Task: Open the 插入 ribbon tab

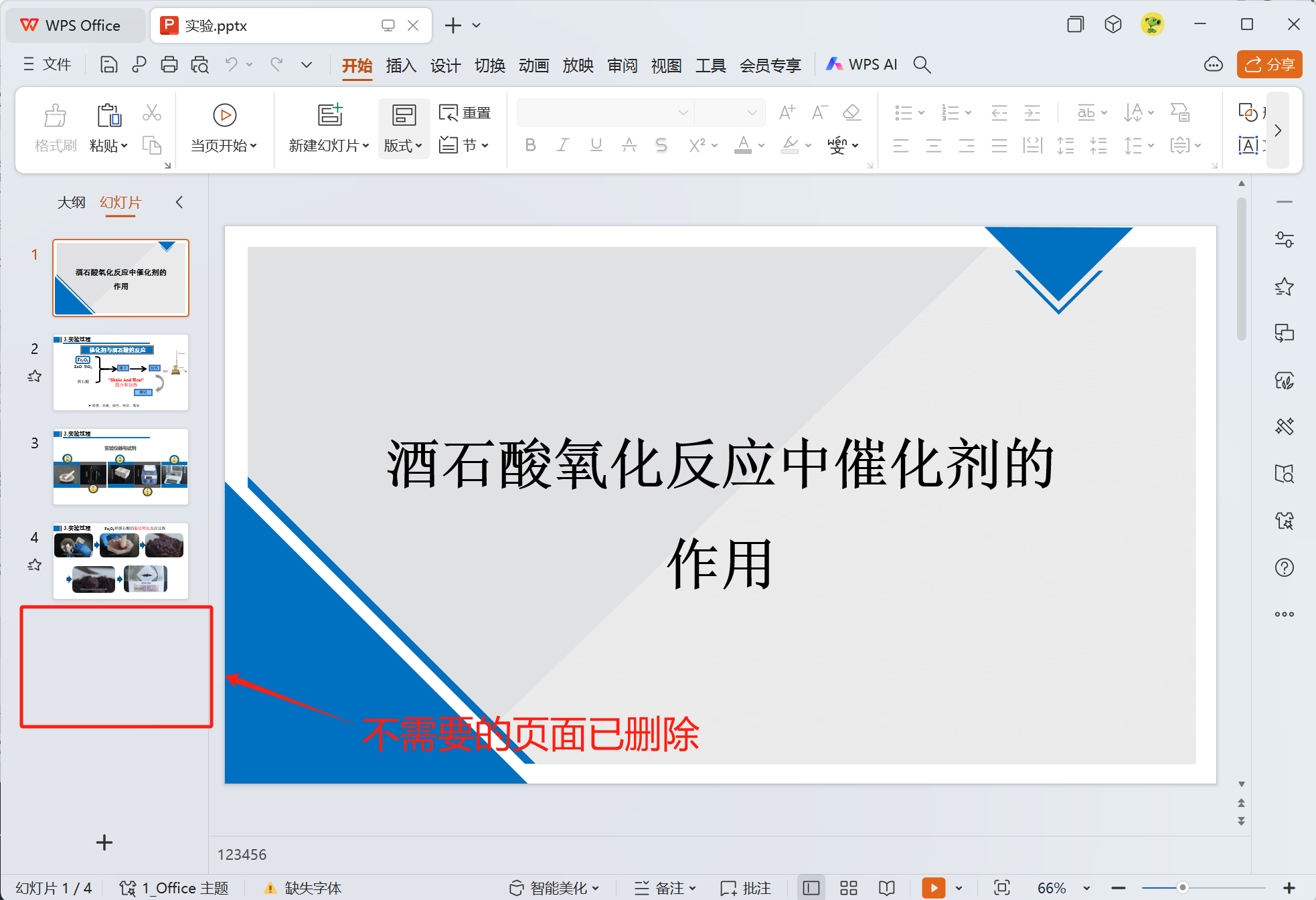Action: (x=401, y=66)
